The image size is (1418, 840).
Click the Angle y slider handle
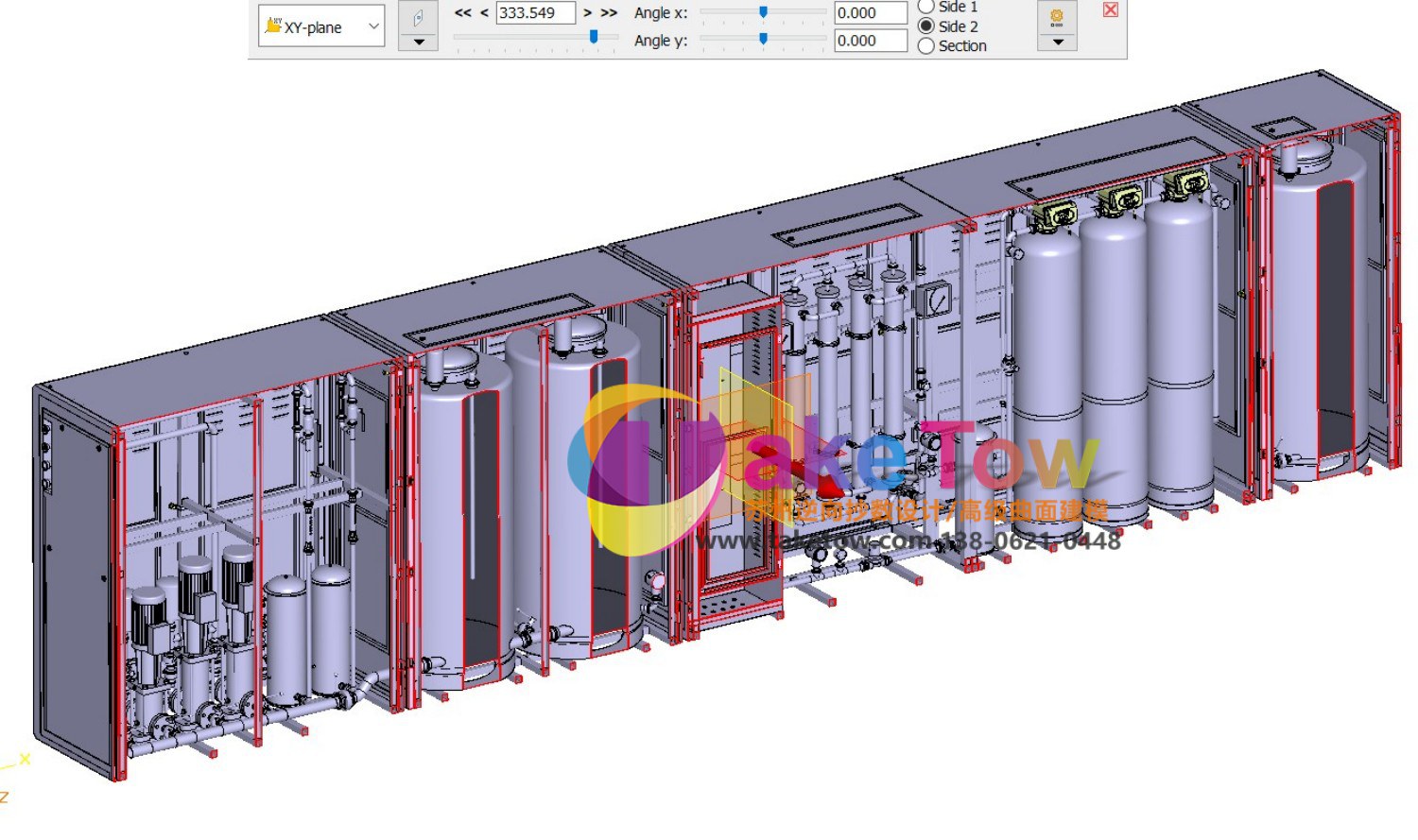pos(763,40)
